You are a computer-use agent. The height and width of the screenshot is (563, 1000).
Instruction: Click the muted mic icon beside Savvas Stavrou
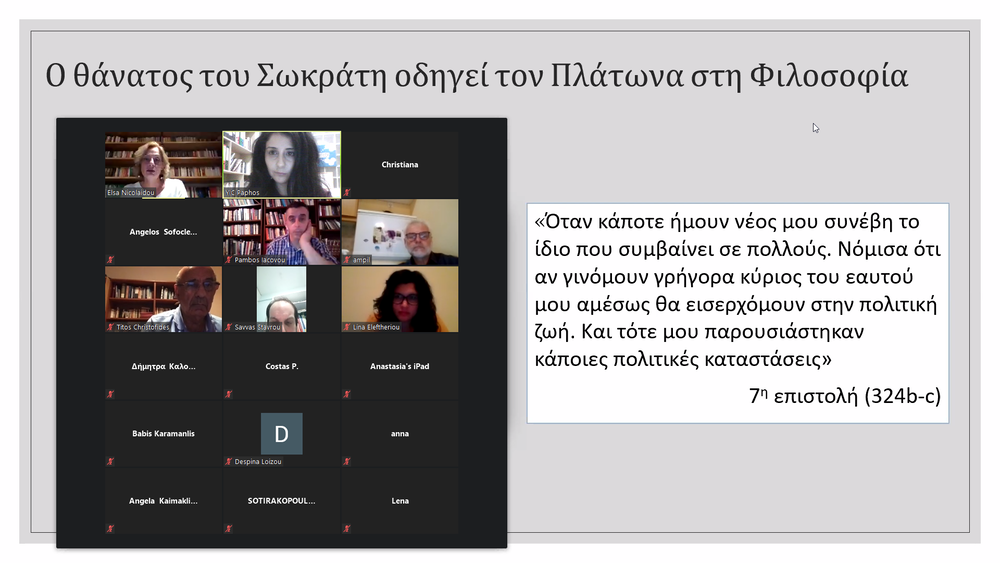coord(228,327)
